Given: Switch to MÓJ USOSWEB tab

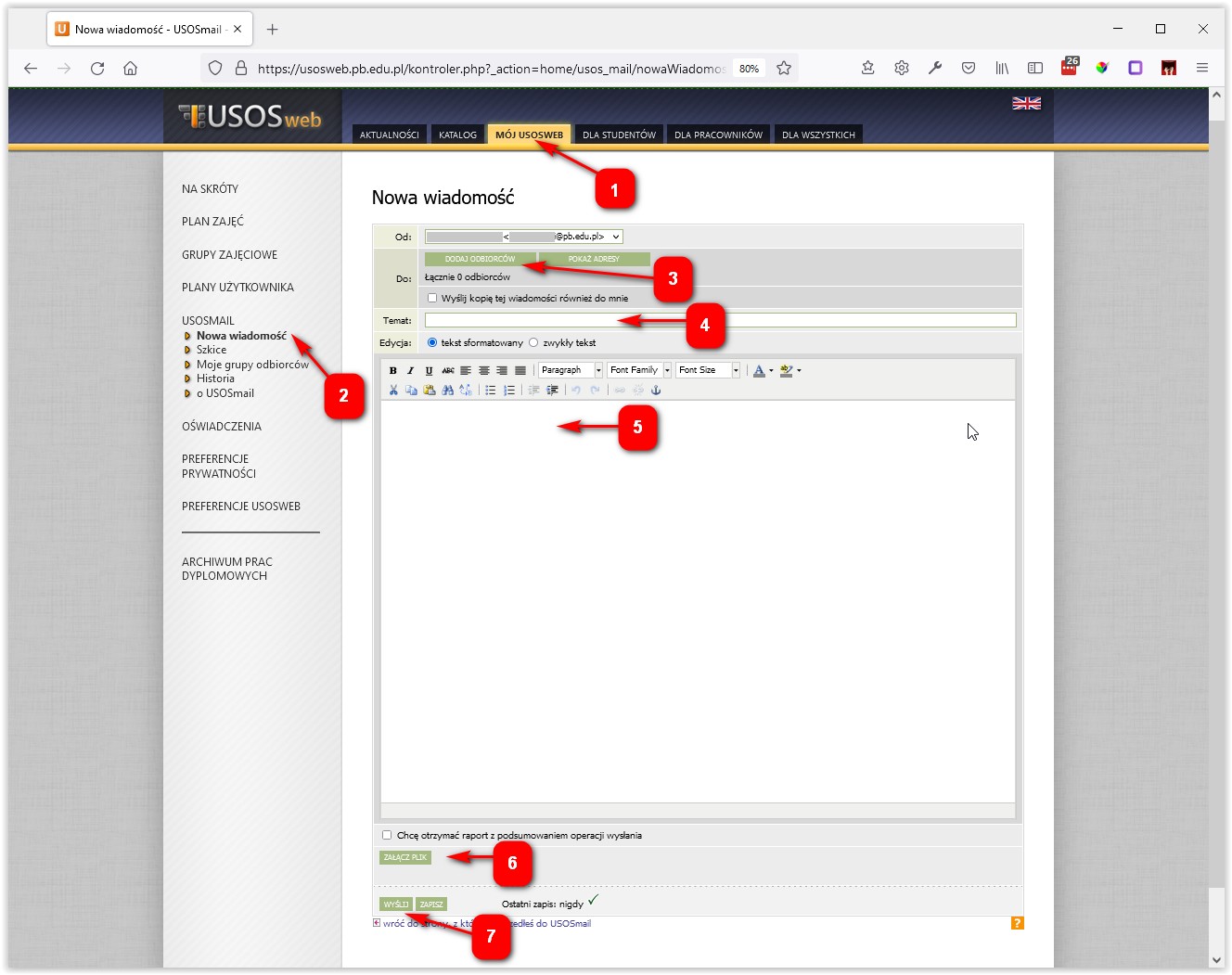Looking at the screenshot, I should [530, 135].
